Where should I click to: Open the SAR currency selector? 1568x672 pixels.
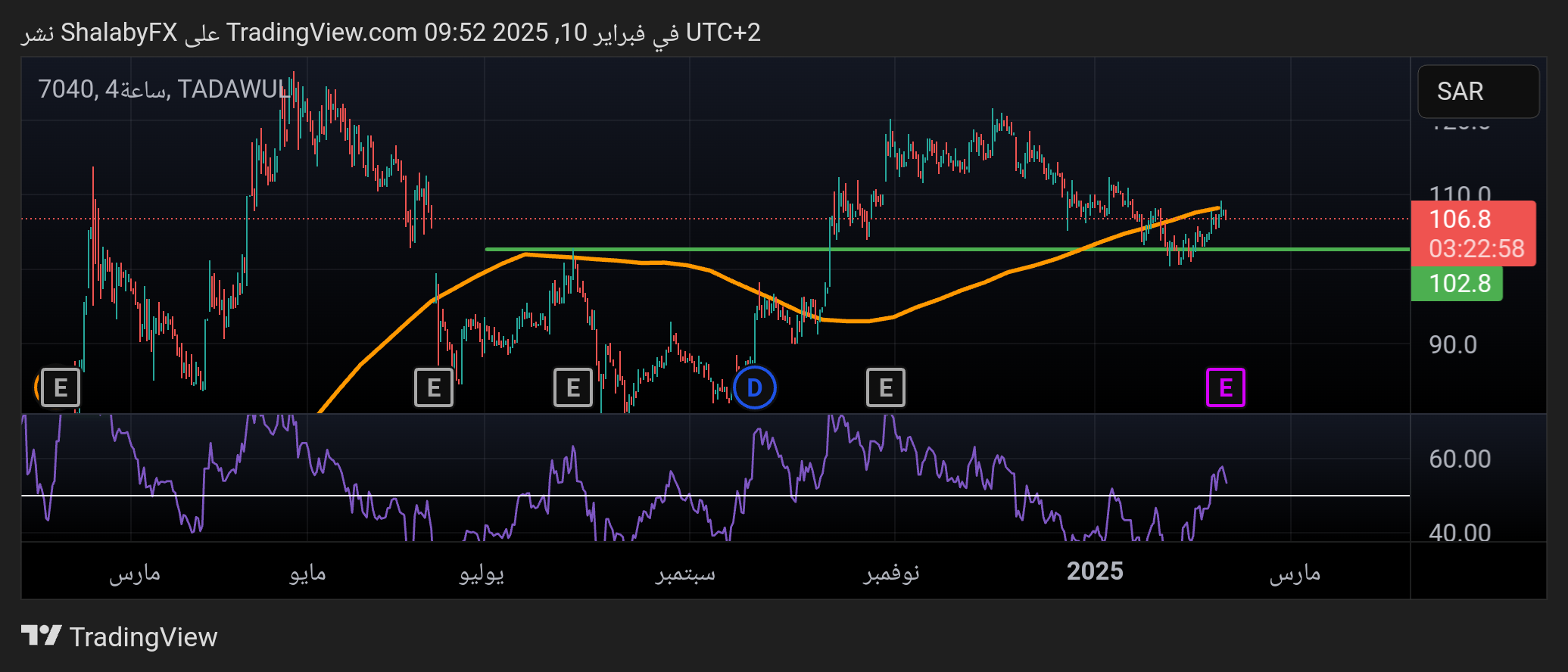click(x=1477, y=92)
